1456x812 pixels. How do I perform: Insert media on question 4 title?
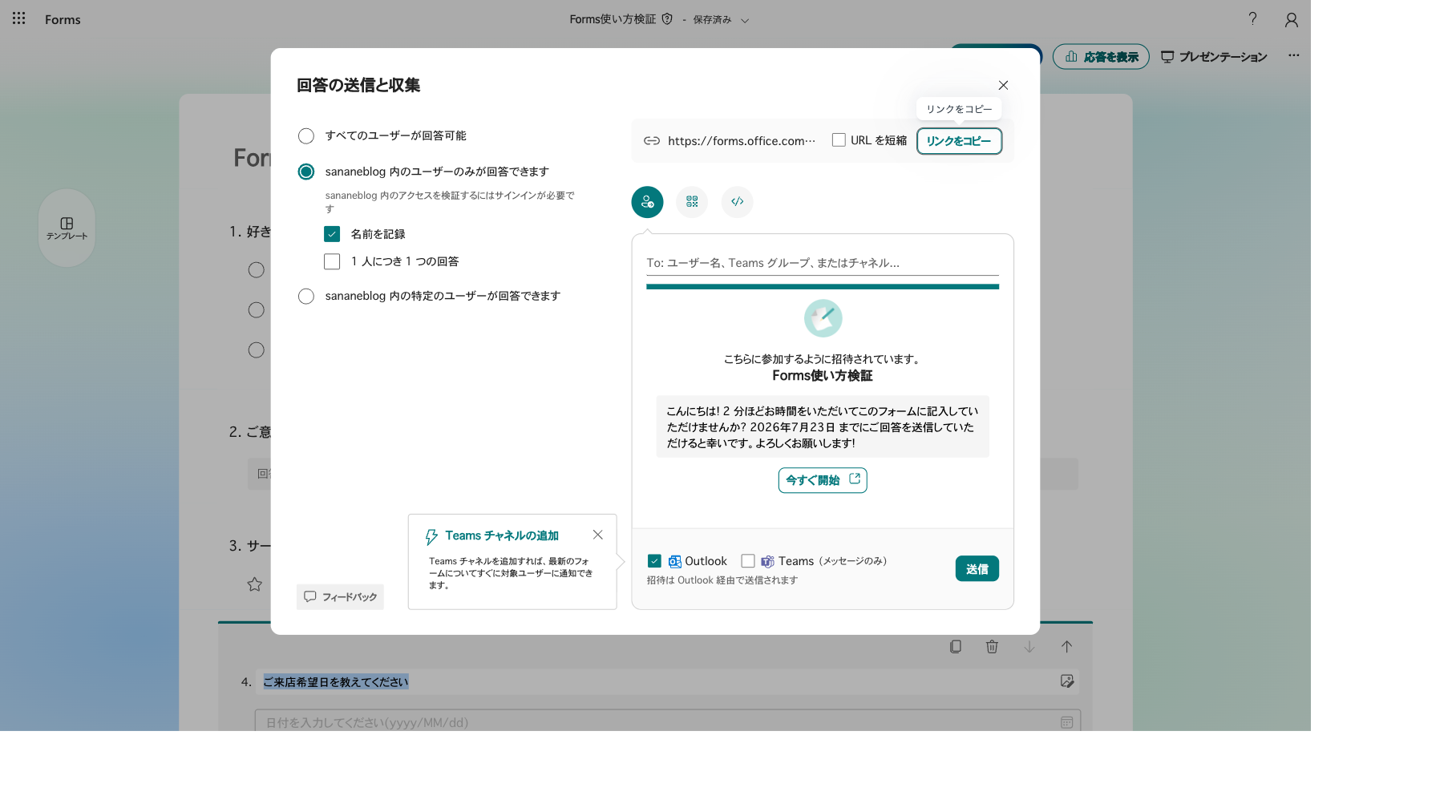click(1066, 681)
